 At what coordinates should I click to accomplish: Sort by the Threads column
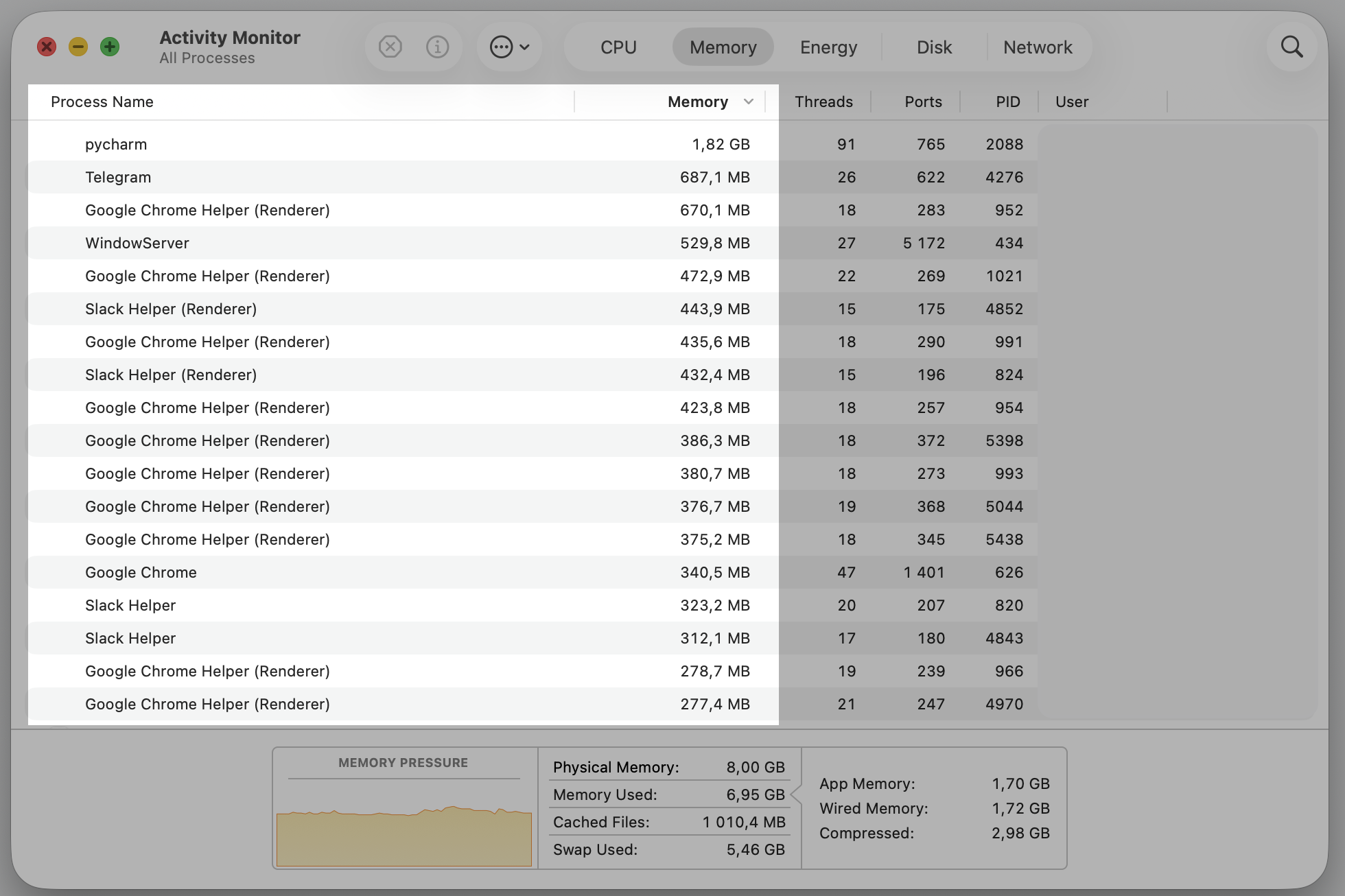pyautogui.click(x=823, y=102)
